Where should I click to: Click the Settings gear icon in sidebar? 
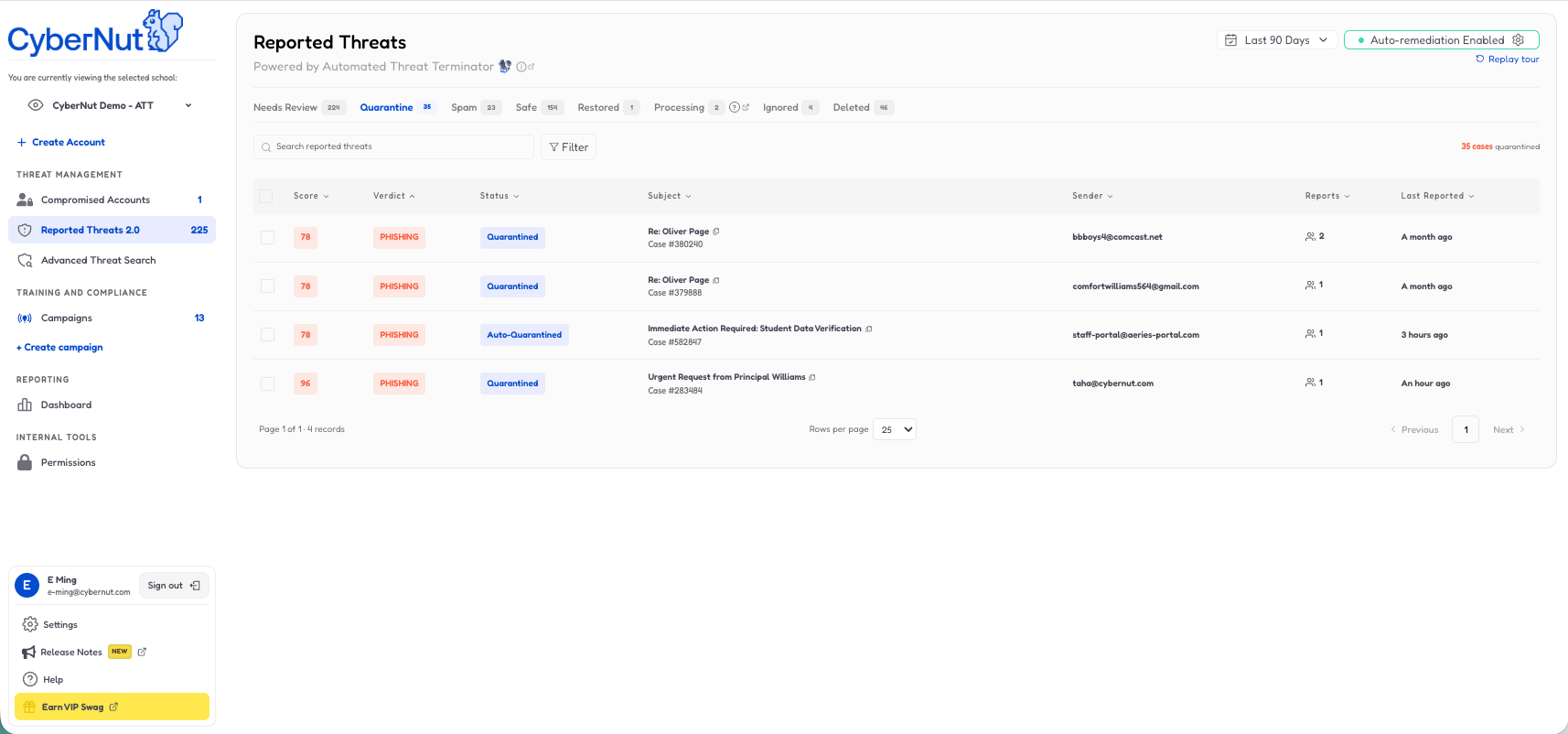tap(30, 624)
